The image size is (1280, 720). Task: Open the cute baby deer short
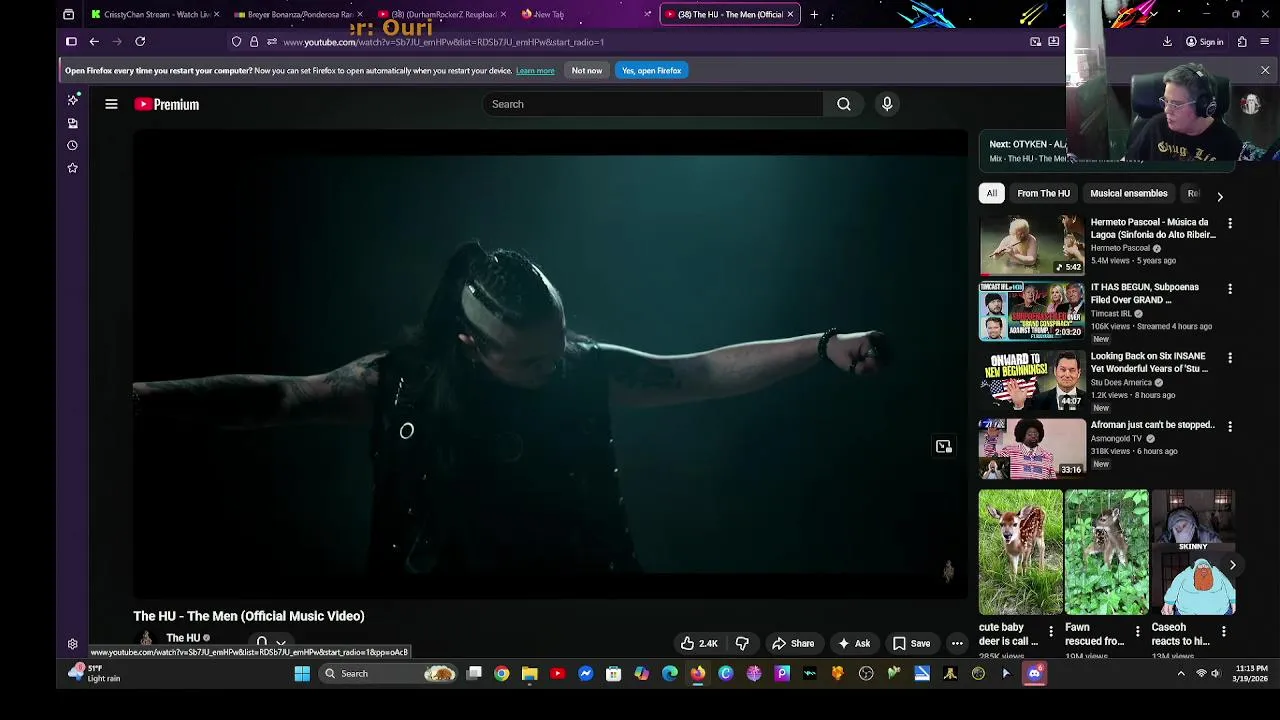(1020, 552)
